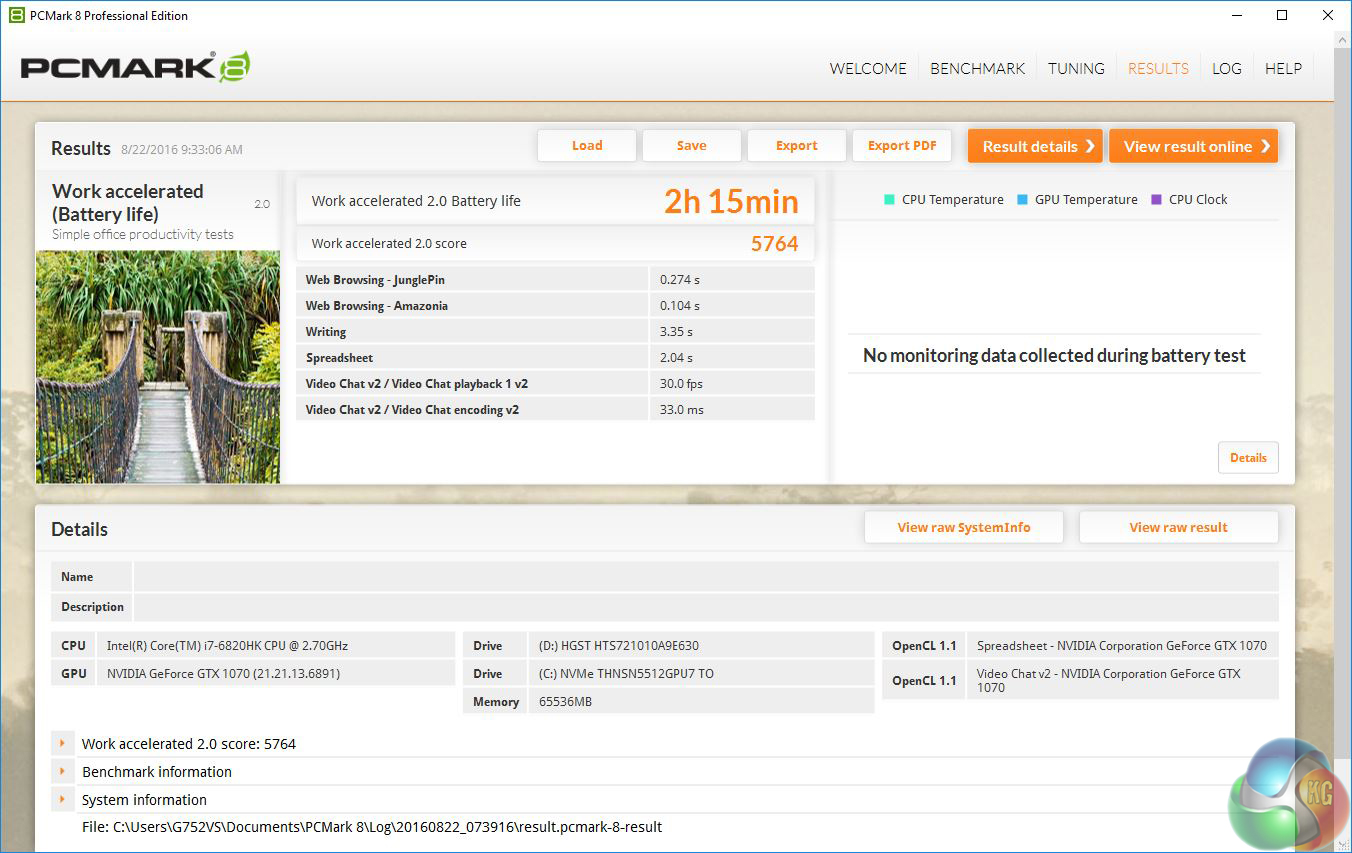Open the Log tab
This screenshot has width=1352, height=853.
point(1226,68)
